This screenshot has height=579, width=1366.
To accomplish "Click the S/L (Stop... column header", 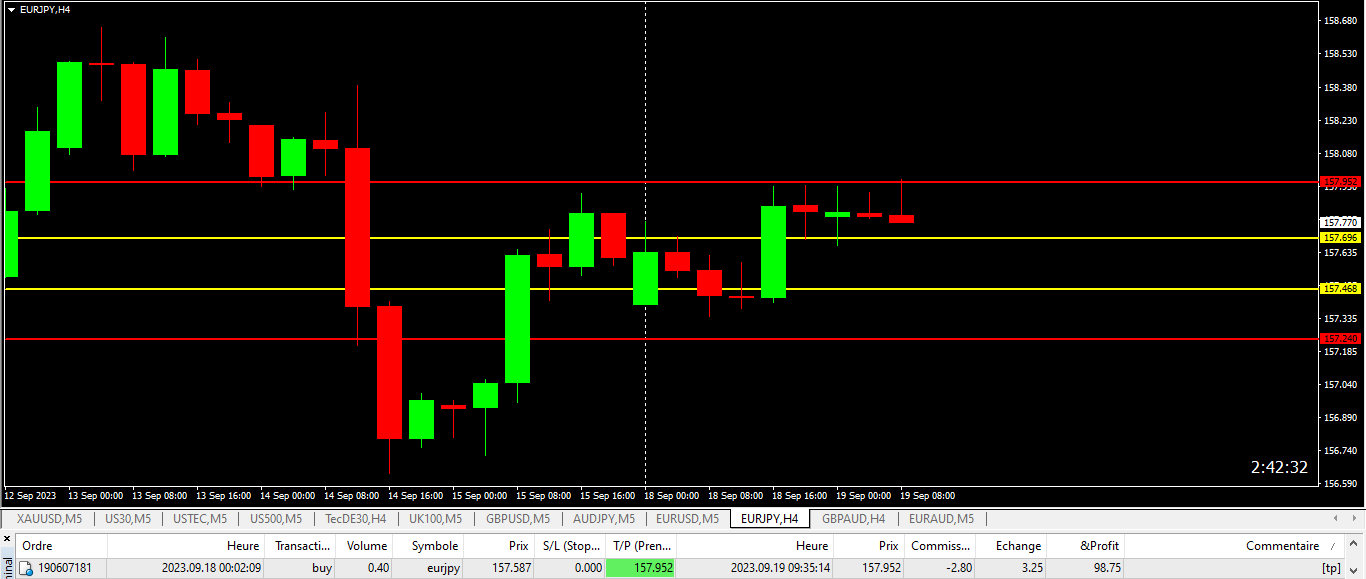I will click(569, 546).
